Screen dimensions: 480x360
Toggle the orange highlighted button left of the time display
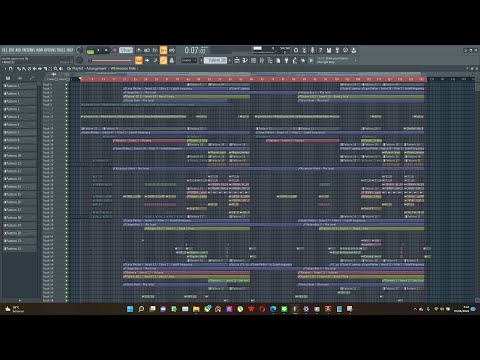click(x=163, y=50)
